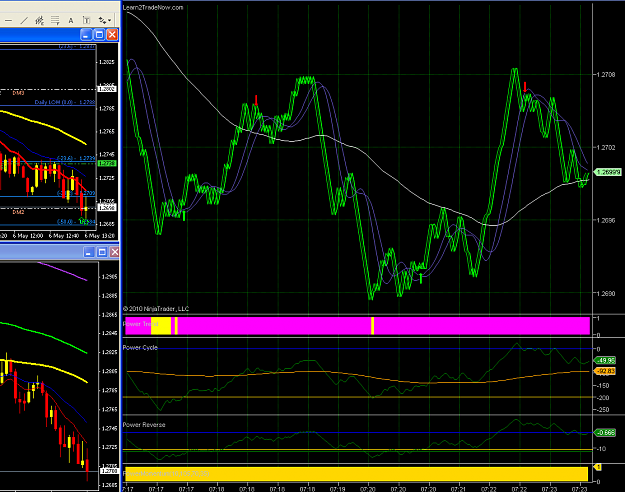Click the 1.2690 price axis label
The image size is (625, 492).
605,293
